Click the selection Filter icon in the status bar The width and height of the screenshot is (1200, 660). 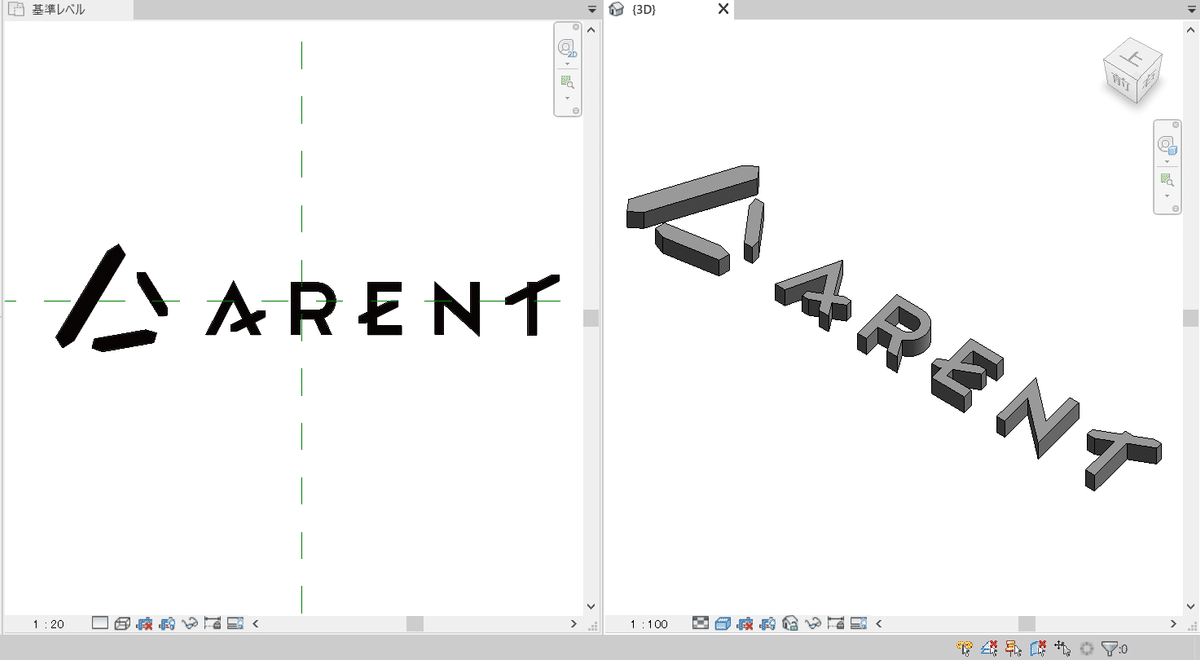pos(1108,648)
